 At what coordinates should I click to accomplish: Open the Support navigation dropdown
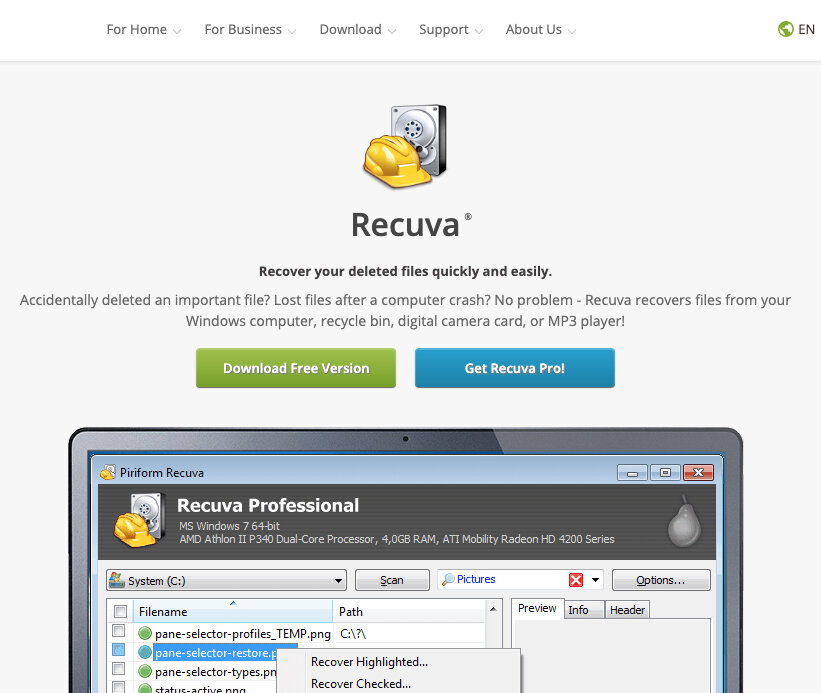click(x=451, y=30)
